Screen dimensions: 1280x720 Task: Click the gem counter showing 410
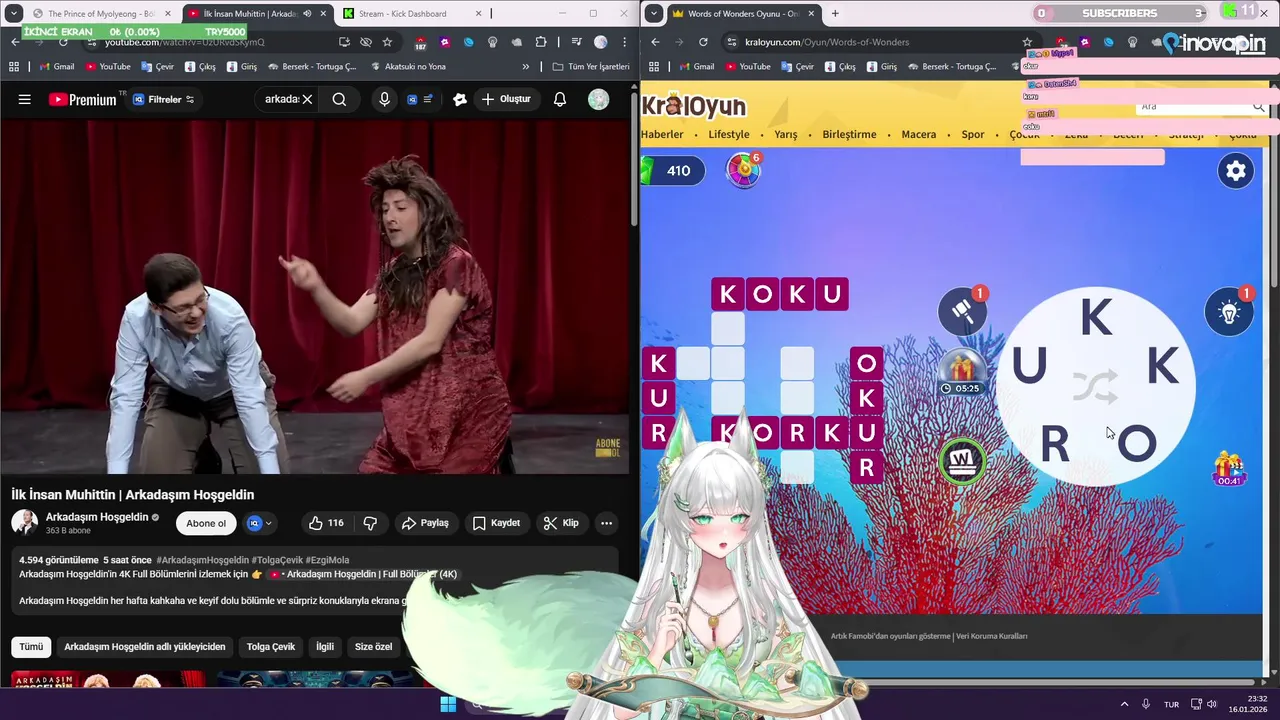pyautogui.click(x=673, y=170)
